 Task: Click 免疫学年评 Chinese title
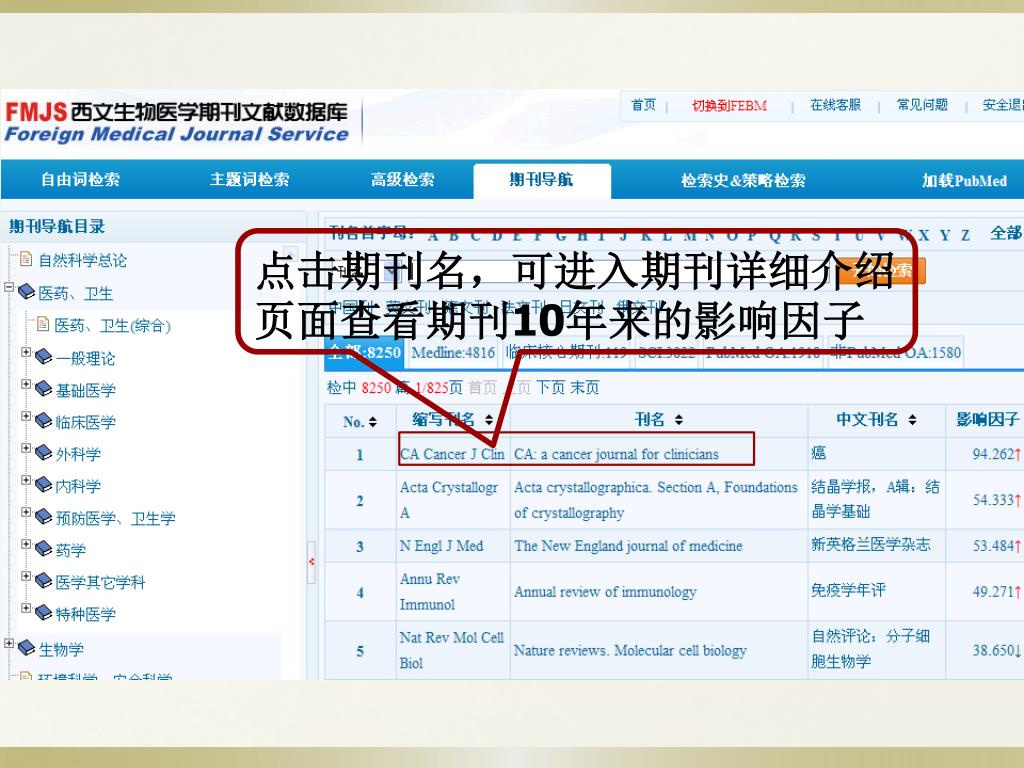point(848,590)
